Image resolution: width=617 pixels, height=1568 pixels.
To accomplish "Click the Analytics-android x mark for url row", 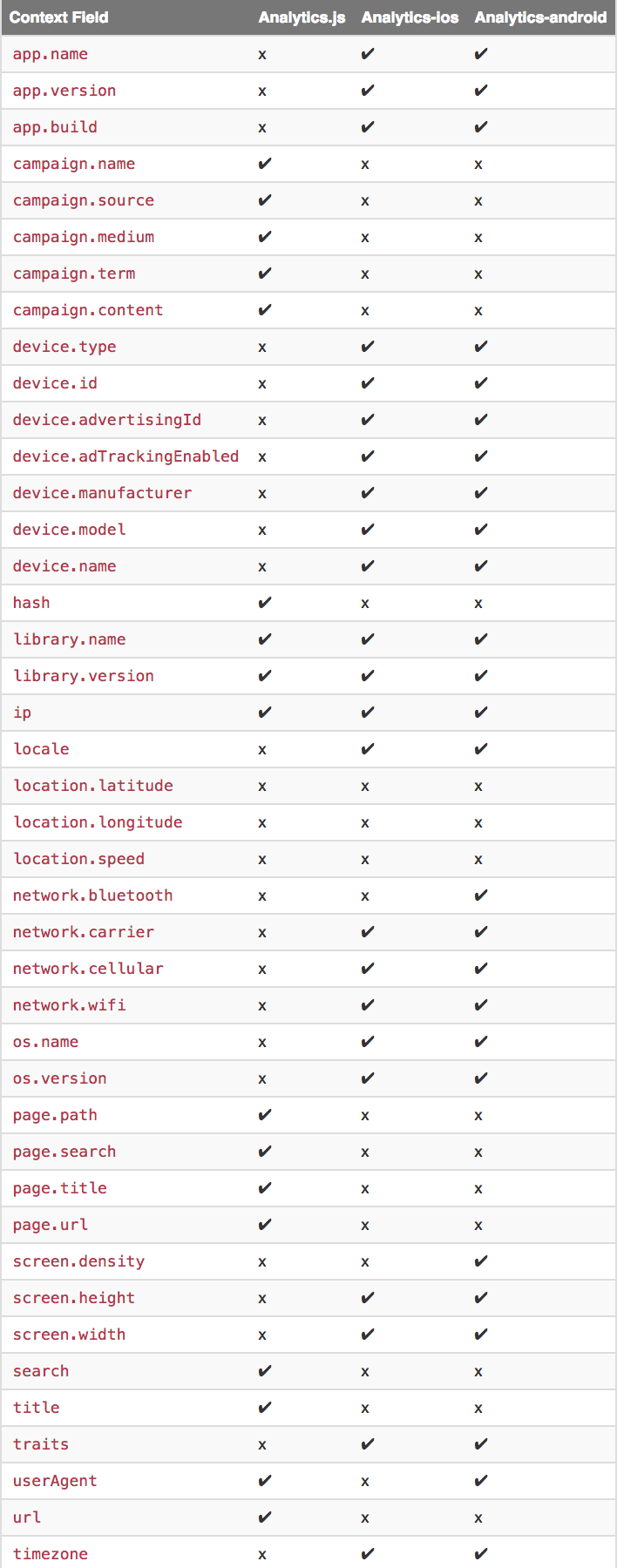I will 478,1518.
